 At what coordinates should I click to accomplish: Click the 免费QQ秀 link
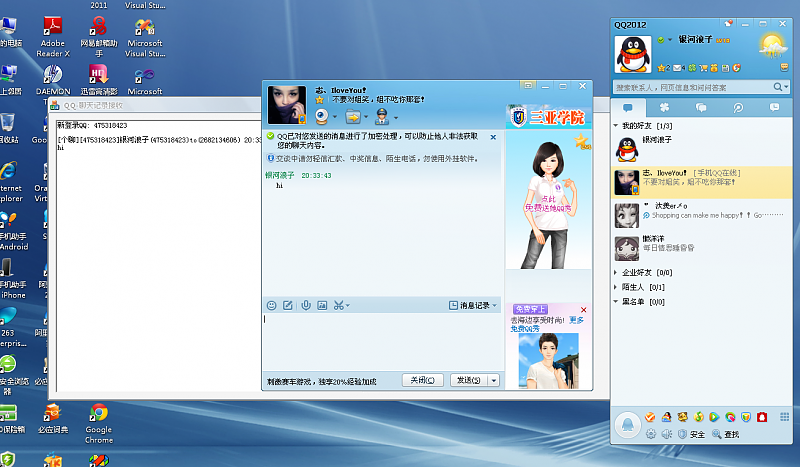pos(525,329)
